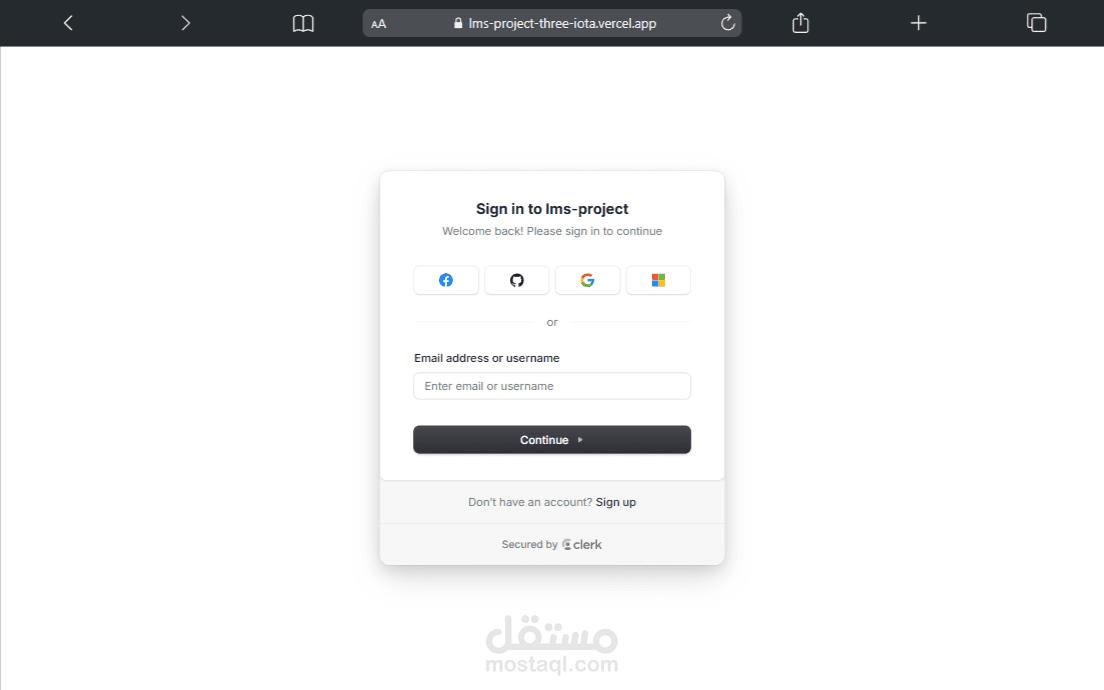Open the bookmarks book icon
The height and width of the screenshot is (690, 1104).
pyautogui.click(x=303, y=23)
